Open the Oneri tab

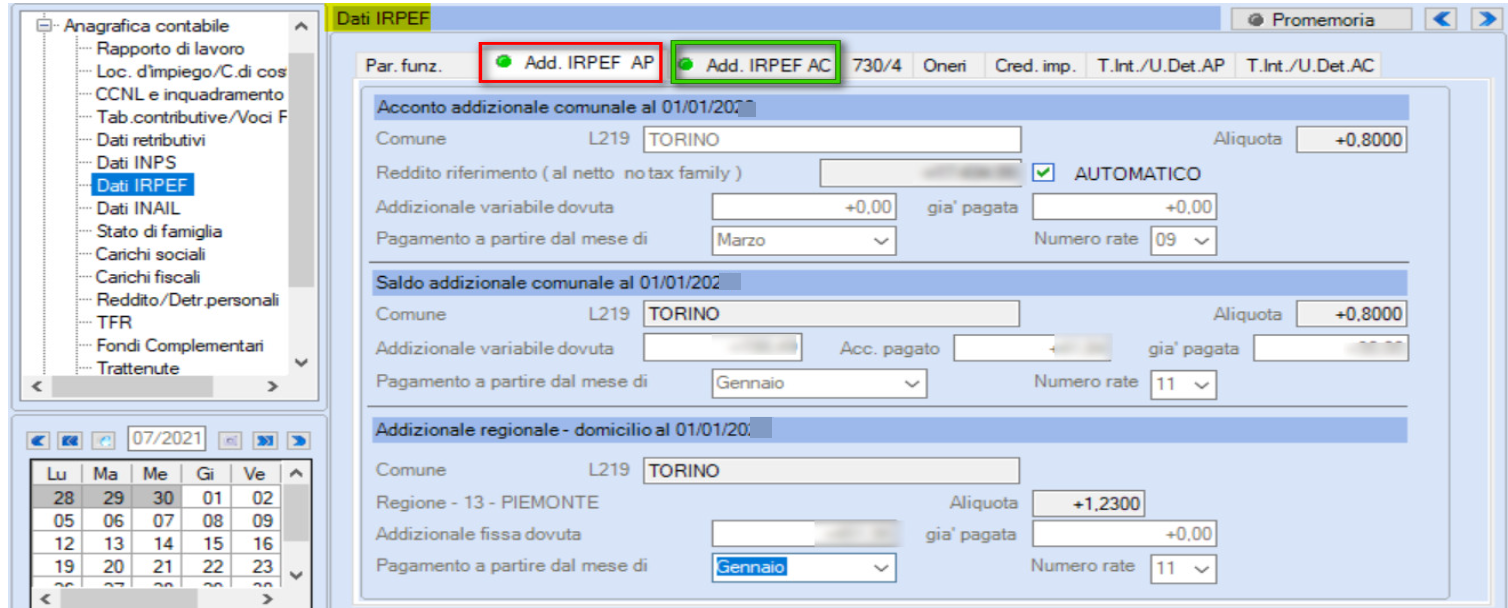(946, 66)
